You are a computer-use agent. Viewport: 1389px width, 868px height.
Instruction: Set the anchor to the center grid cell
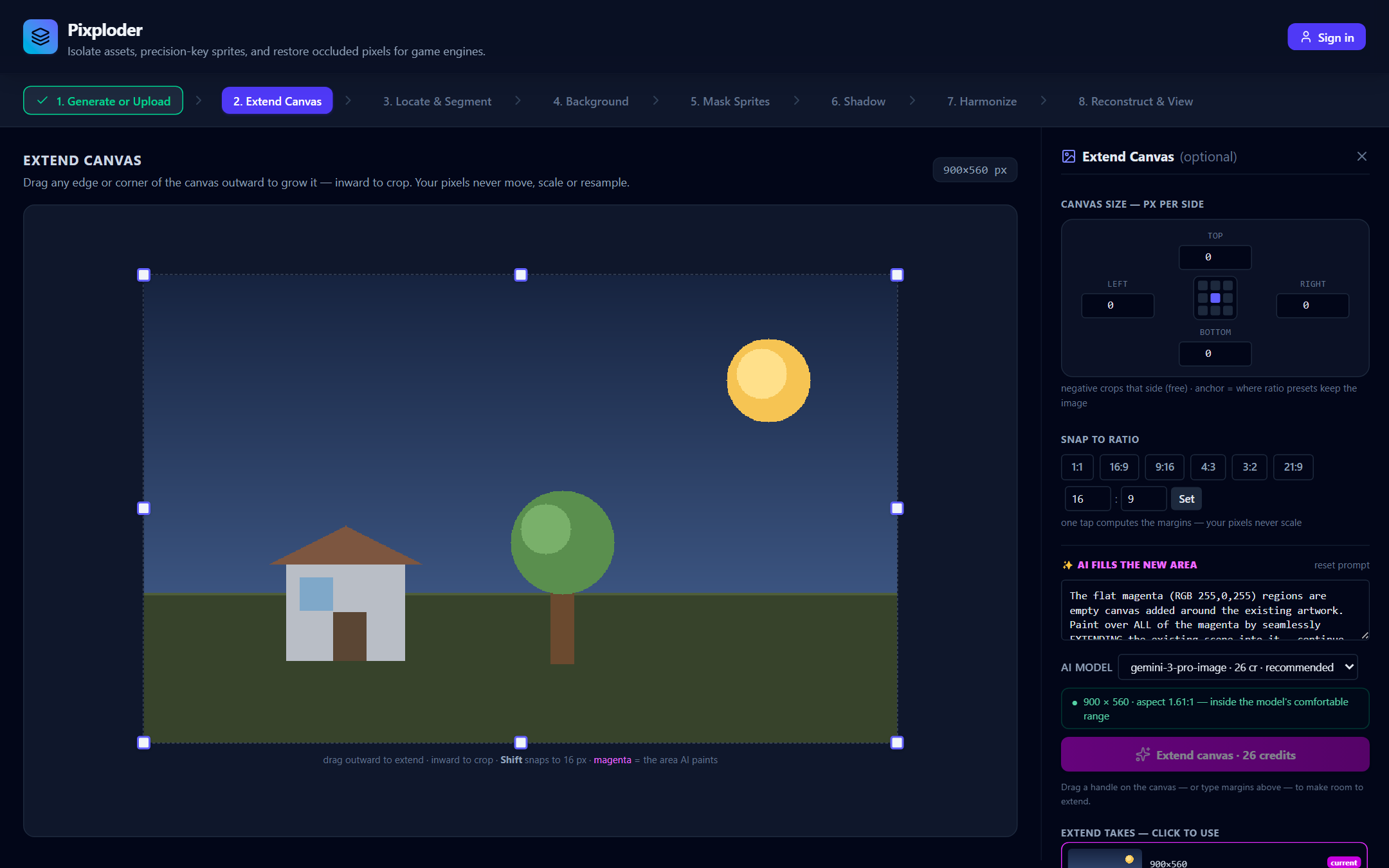(x=1215, y=298)
